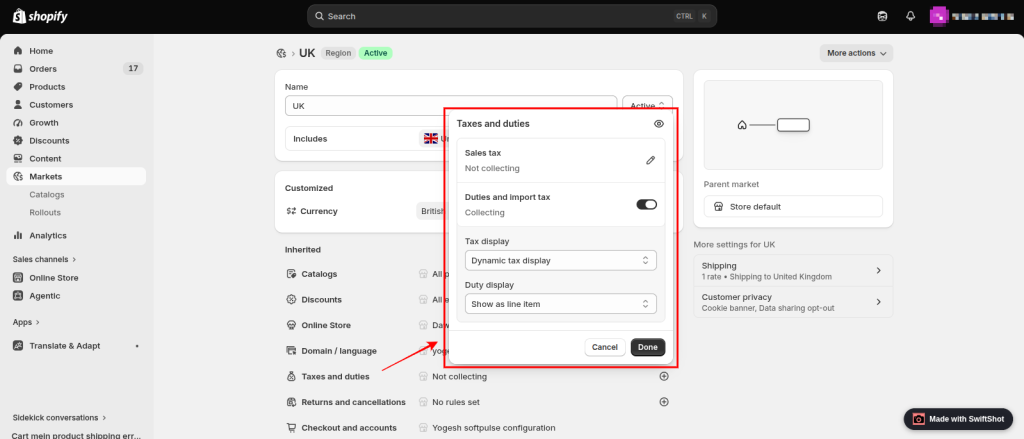
Task: Click the Region badge
Action: (x=338, y=54)
